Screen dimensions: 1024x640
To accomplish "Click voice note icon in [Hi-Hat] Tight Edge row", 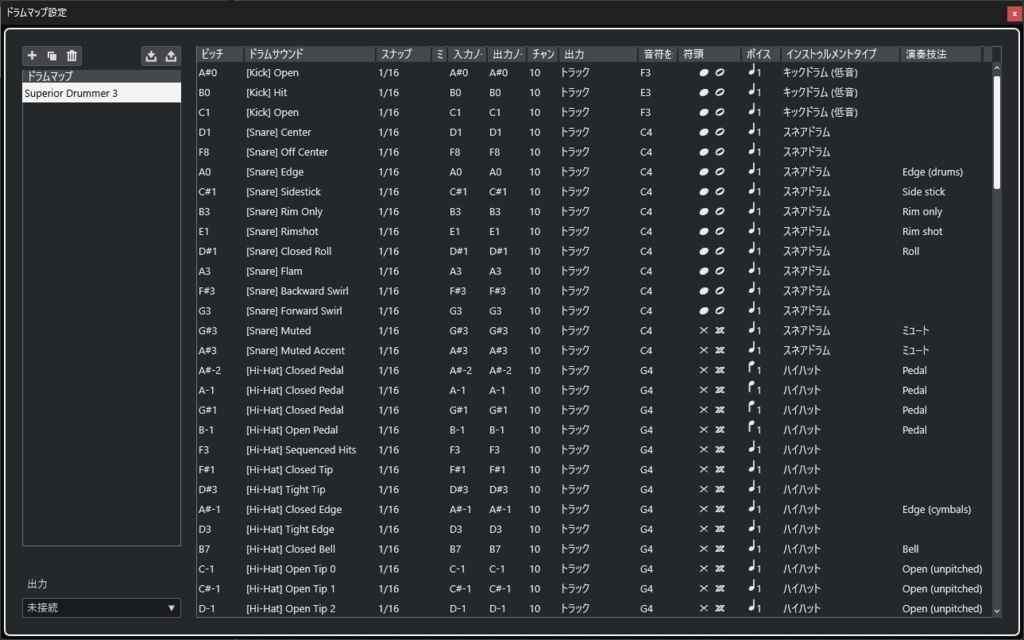I will [x=754, y=528].
